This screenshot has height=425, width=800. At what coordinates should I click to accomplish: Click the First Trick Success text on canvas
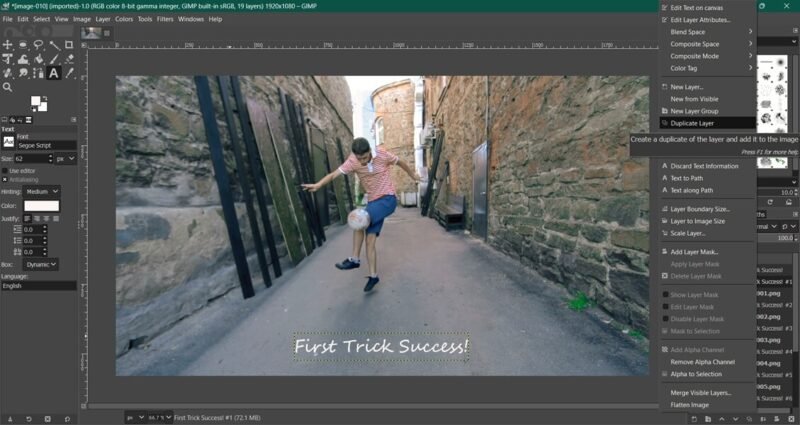pyautogui.click(x=381, y=346)
